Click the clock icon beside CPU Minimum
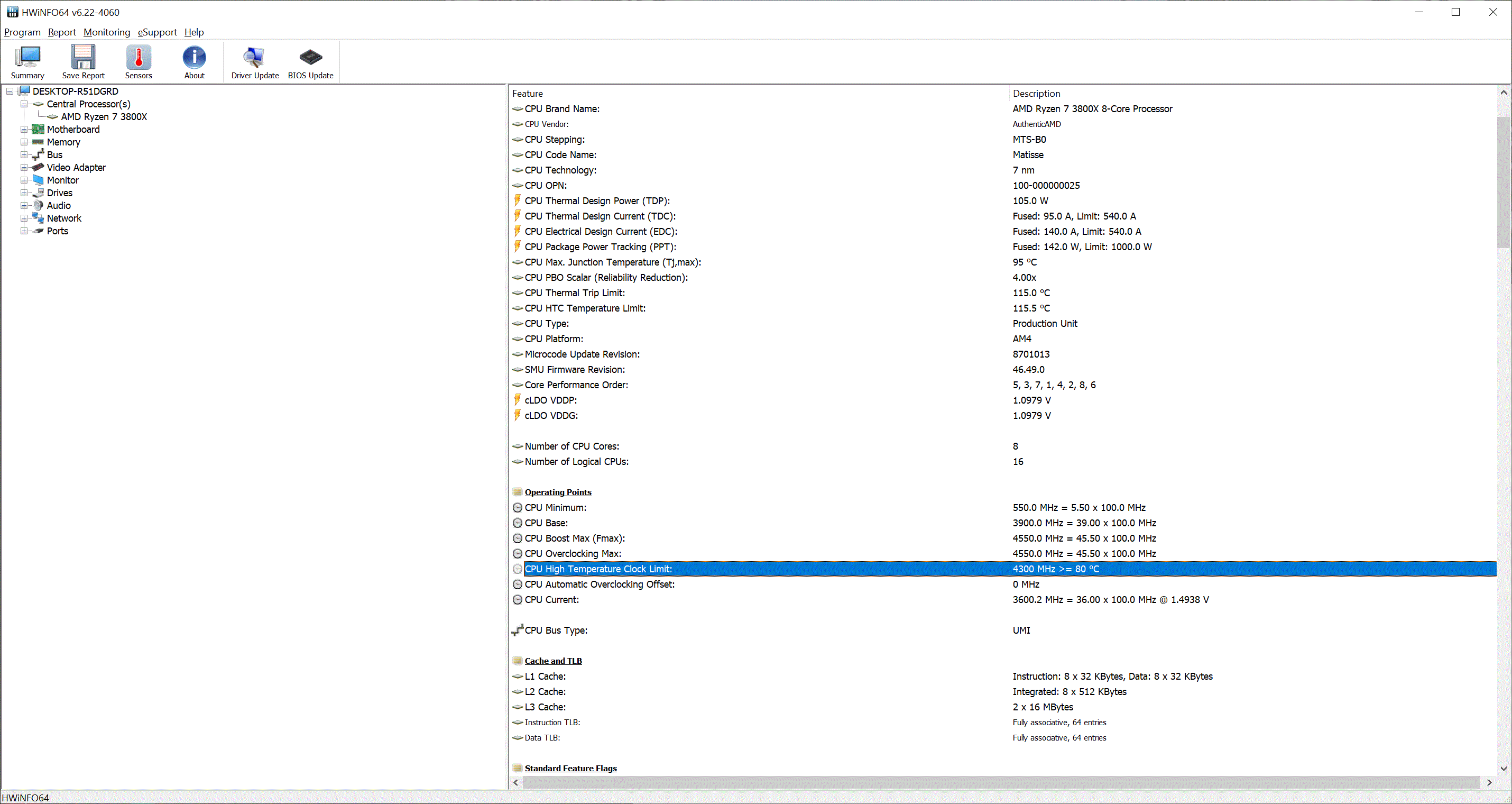Image resolution: width=1512 pixels, height=804 pixels. pyautogui.click(x=517, y=507)
